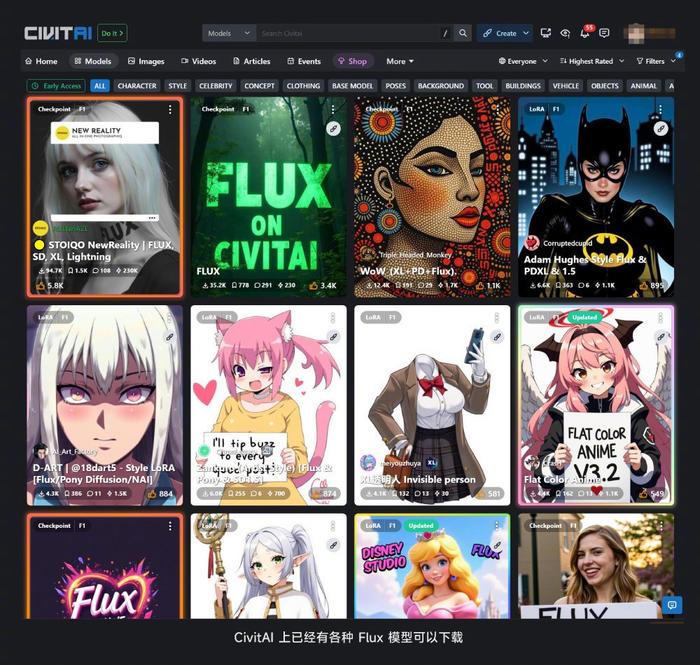Click thumbs-up 884 on D-ART card
Screen dimensions: 700x665
(160, 494)
